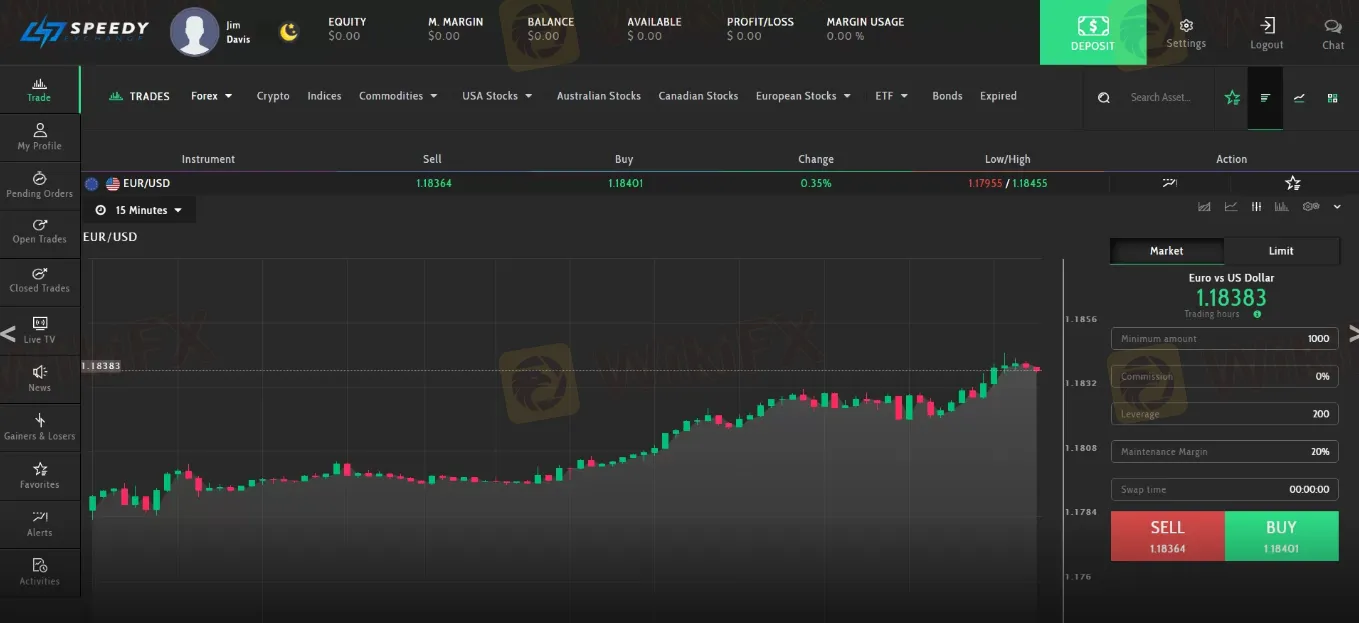Select the Bonds category
1359x623 pixels.
(947, 96)
